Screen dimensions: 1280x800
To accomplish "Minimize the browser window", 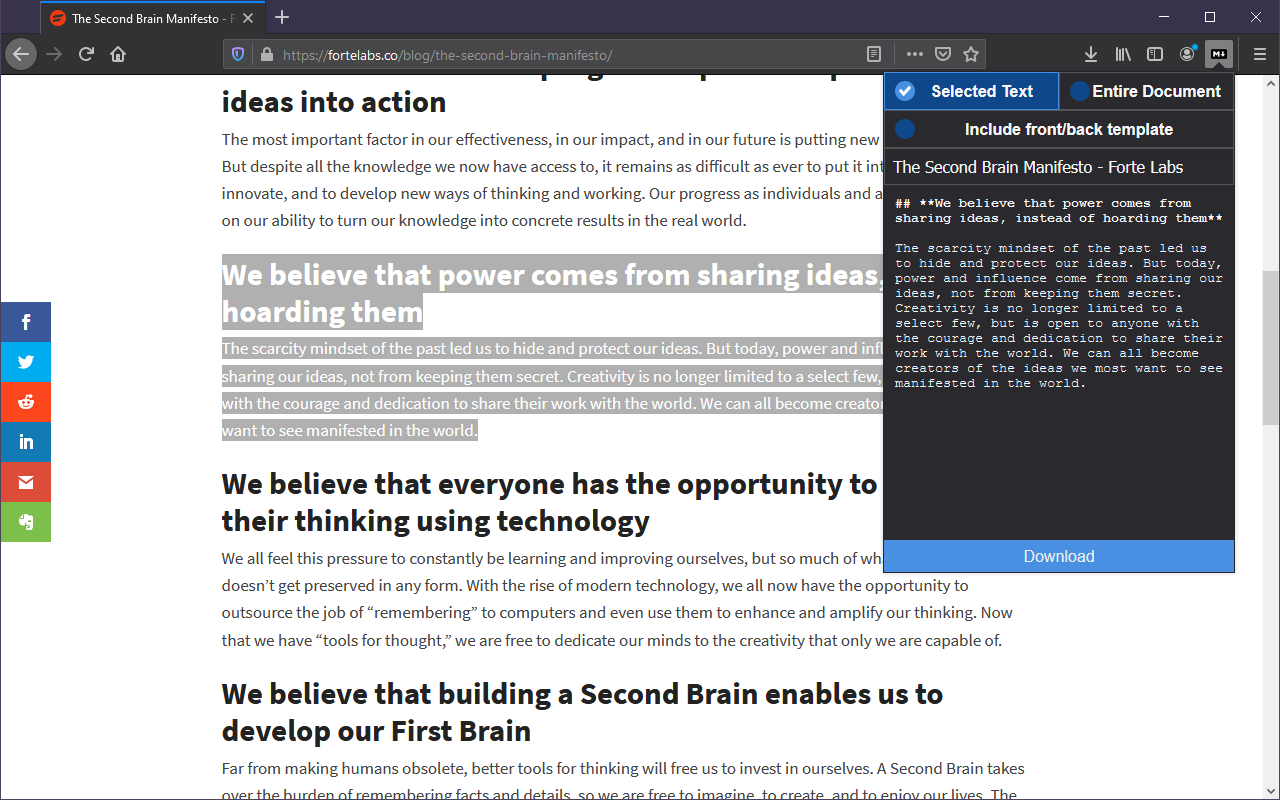I will tap(1164, 17).
